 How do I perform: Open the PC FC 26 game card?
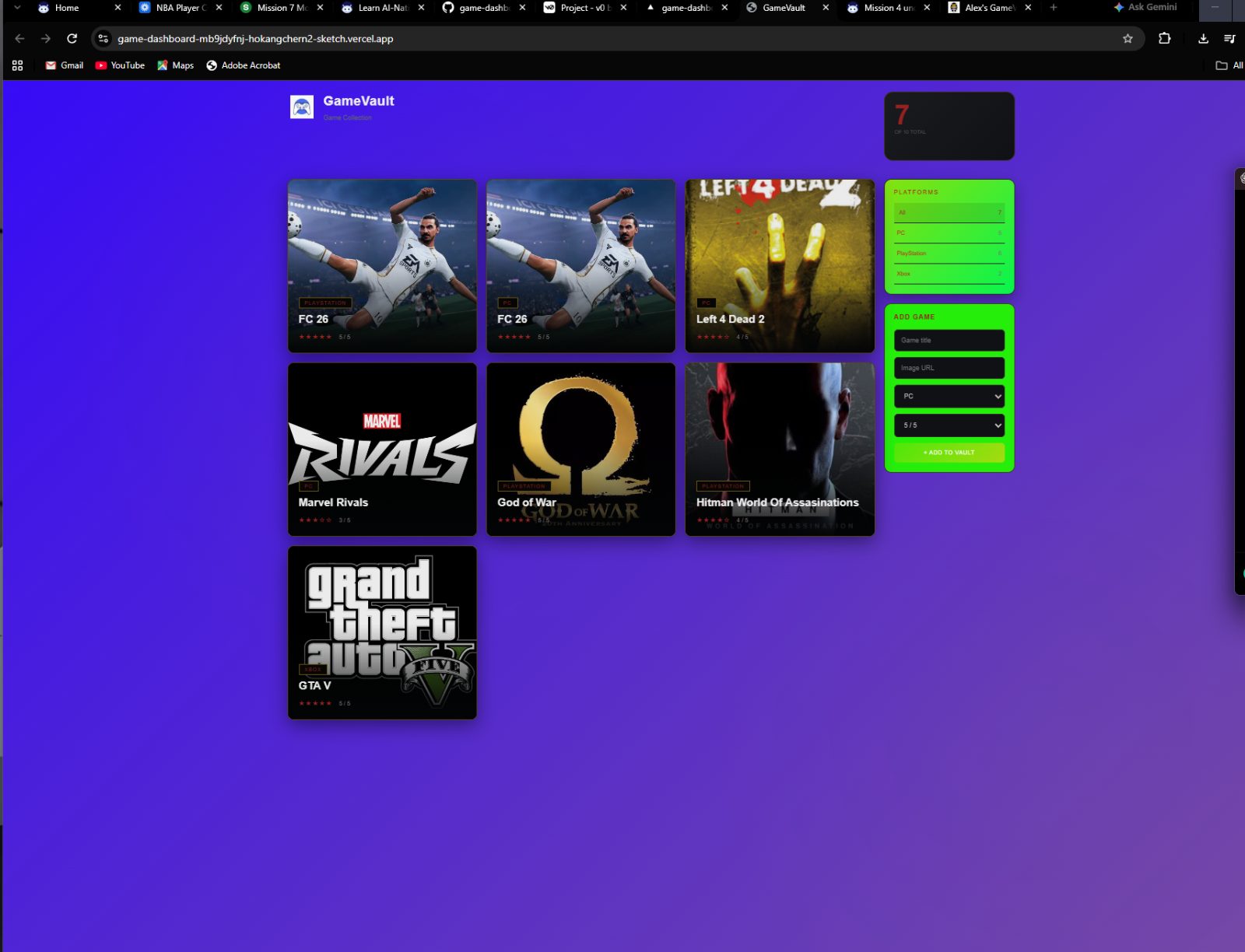[x=580, y=265]
